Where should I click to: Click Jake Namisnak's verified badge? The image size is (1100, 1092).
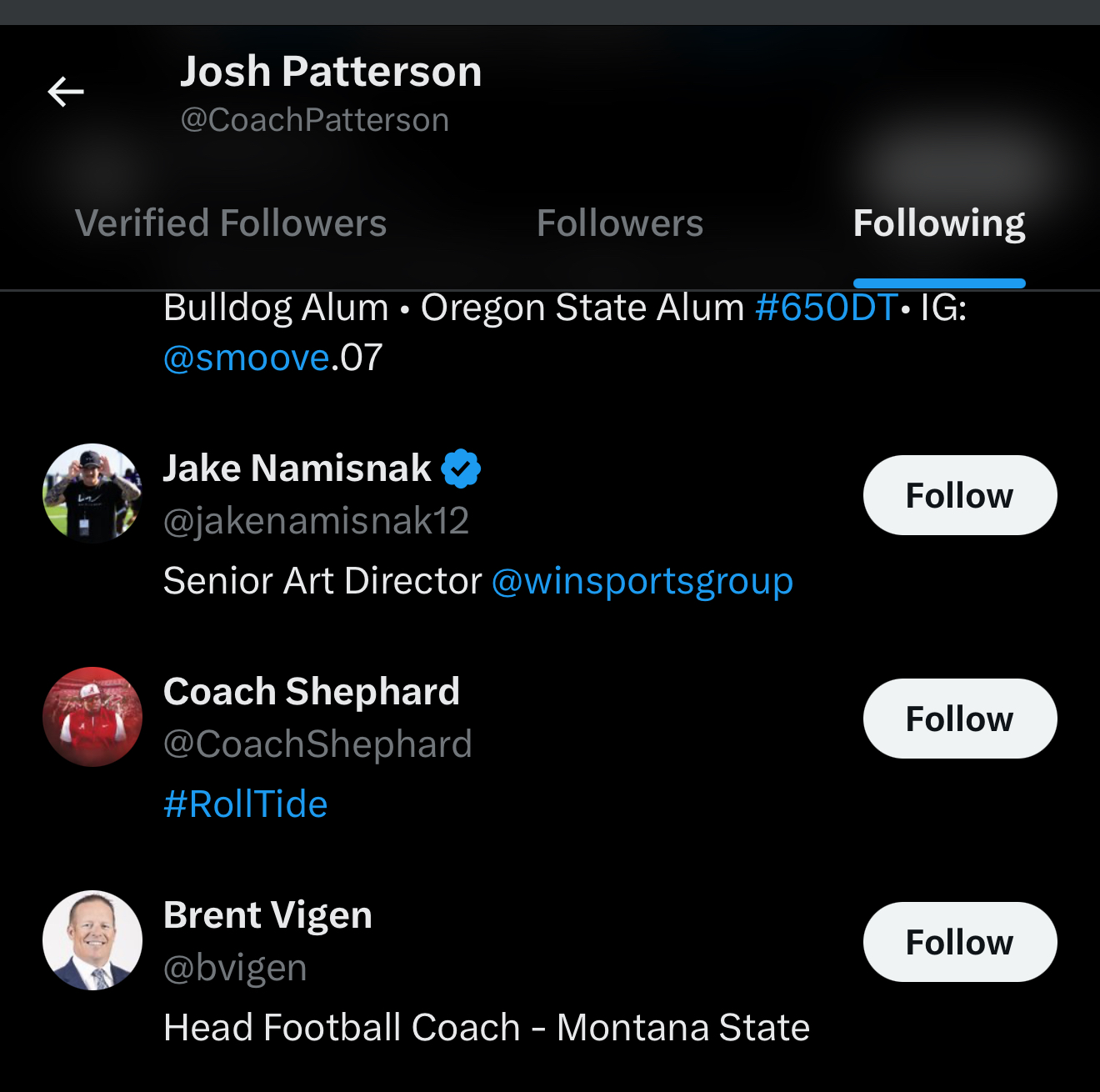pyautogui.click(x=461, y=468)
